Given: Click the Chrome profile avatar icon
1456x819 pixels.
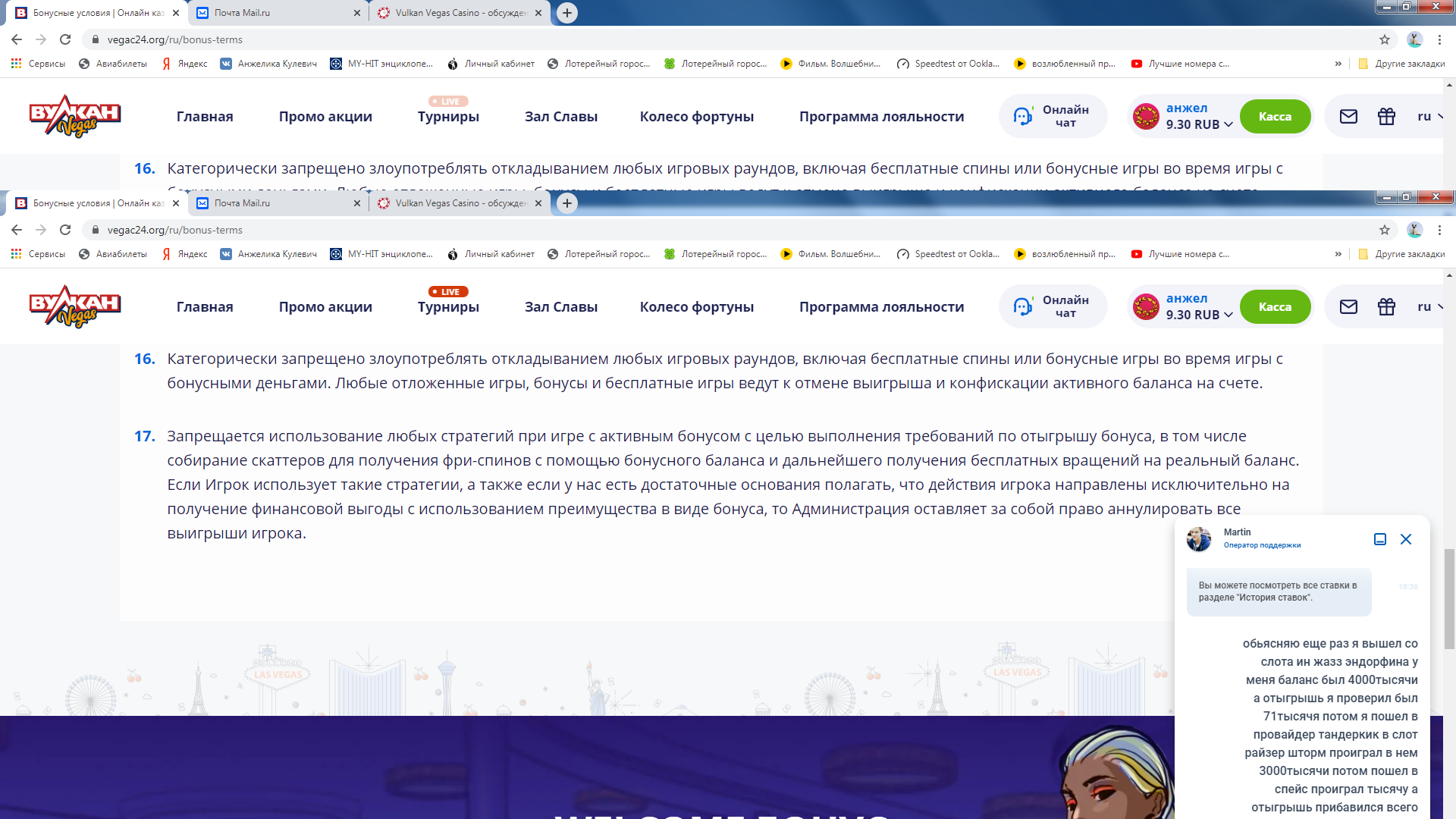Looking at the screenshot, I should pyautogui.click(x=1414, y=230).
